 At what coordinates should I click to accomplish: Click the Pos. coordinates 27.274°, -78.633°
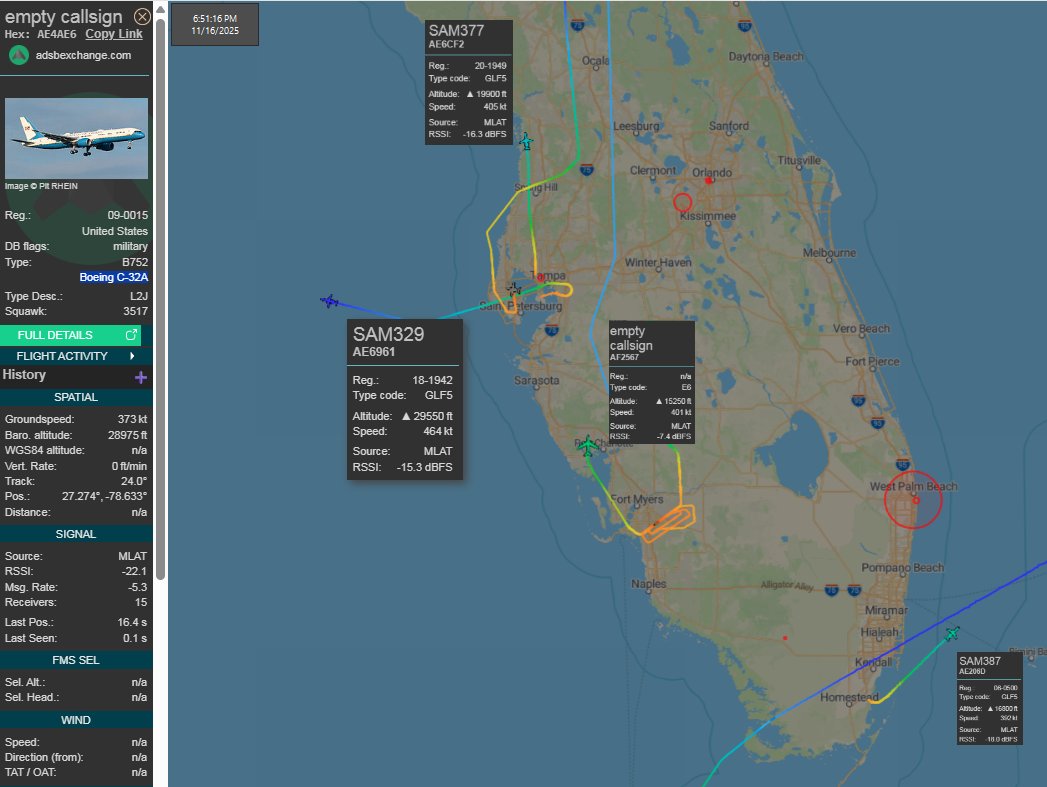click(x=104, y=497)
